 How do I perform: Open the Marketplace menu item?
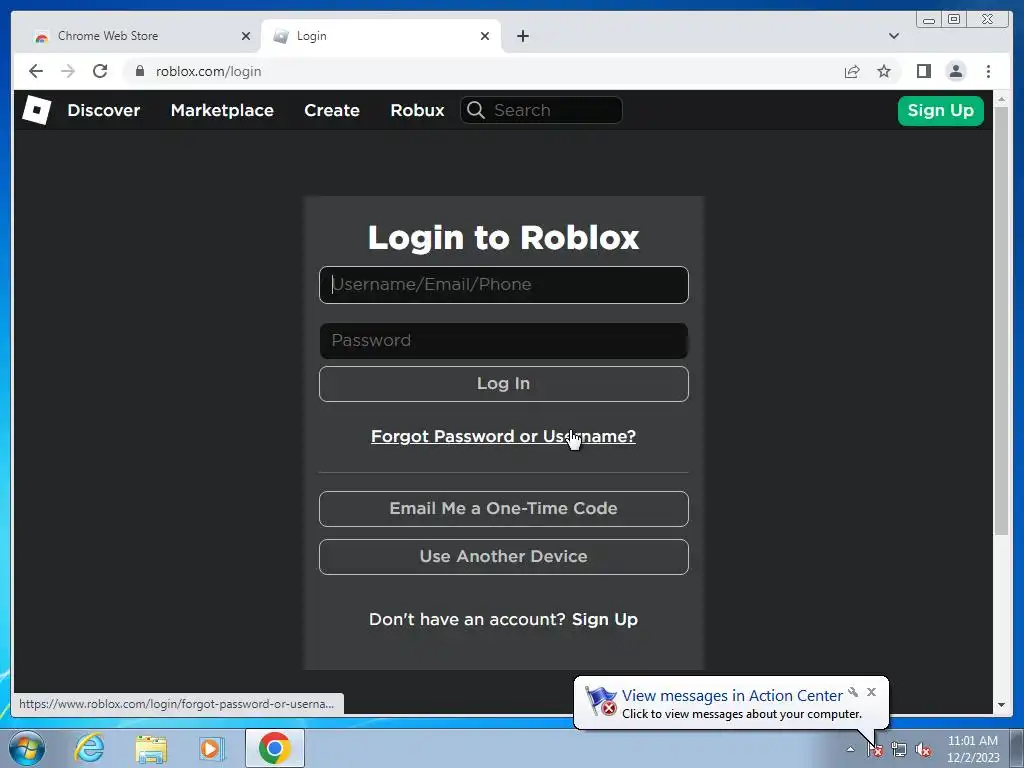[222, 110]
